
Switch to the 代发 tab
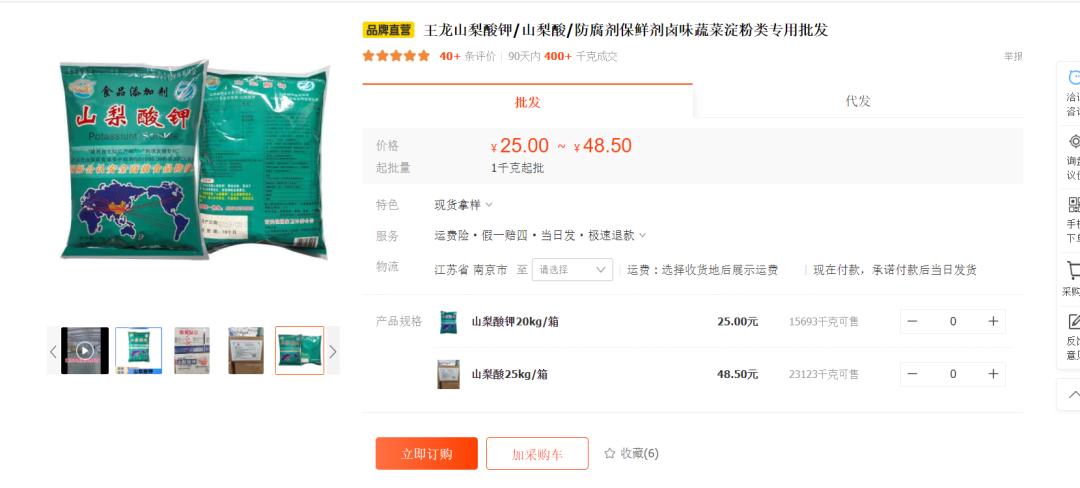858,101
